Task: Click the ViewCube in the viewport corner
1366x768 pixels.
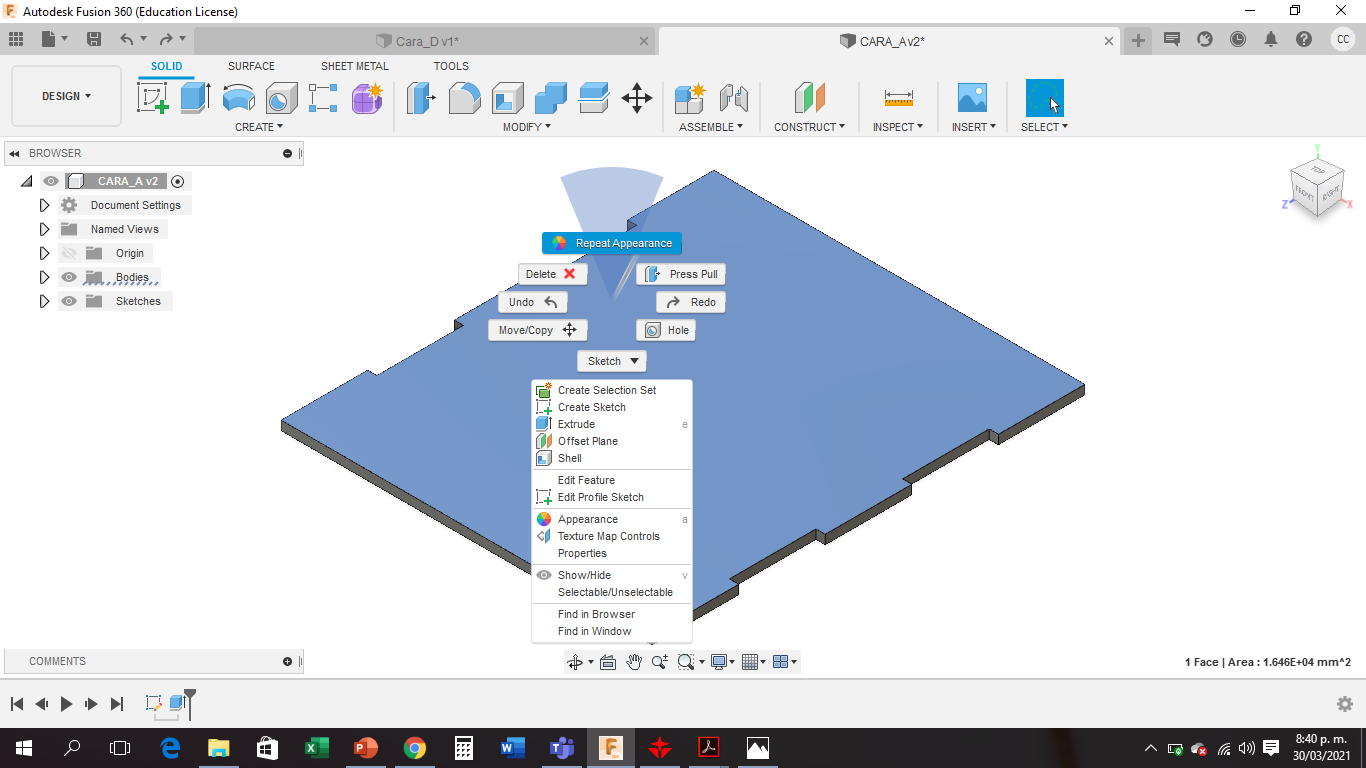Action: tap(1318, 188)
